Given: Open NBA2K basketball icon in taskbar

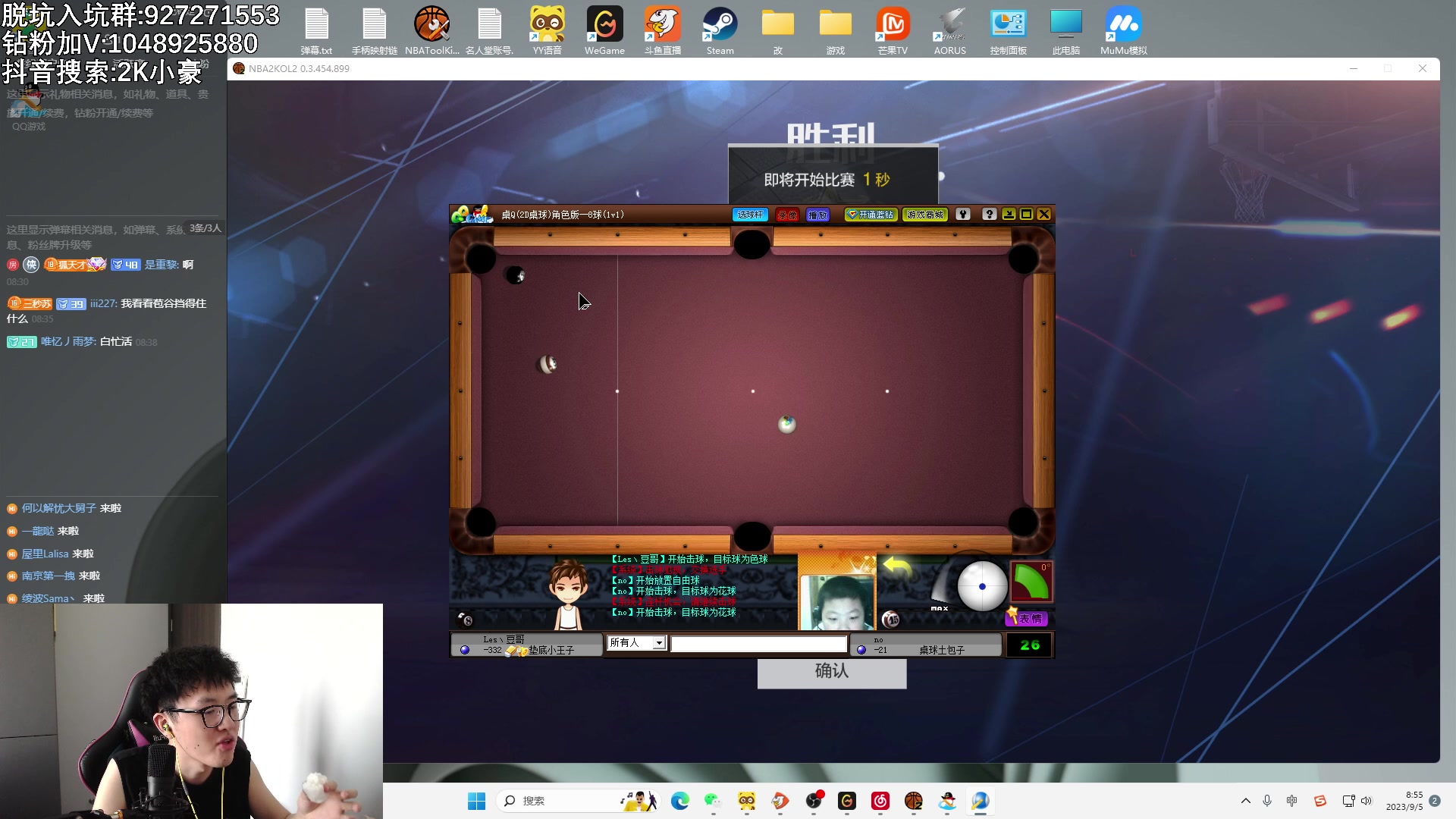Looking at the screenshot, I should click(914, 801).
